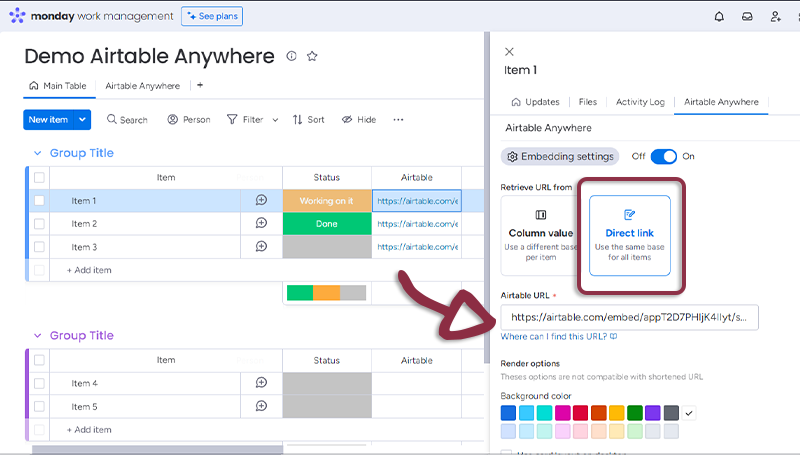This screenshot has width=800, height=456.
Task: Open the inbox tray icon
Action: (x=747, y=16)
